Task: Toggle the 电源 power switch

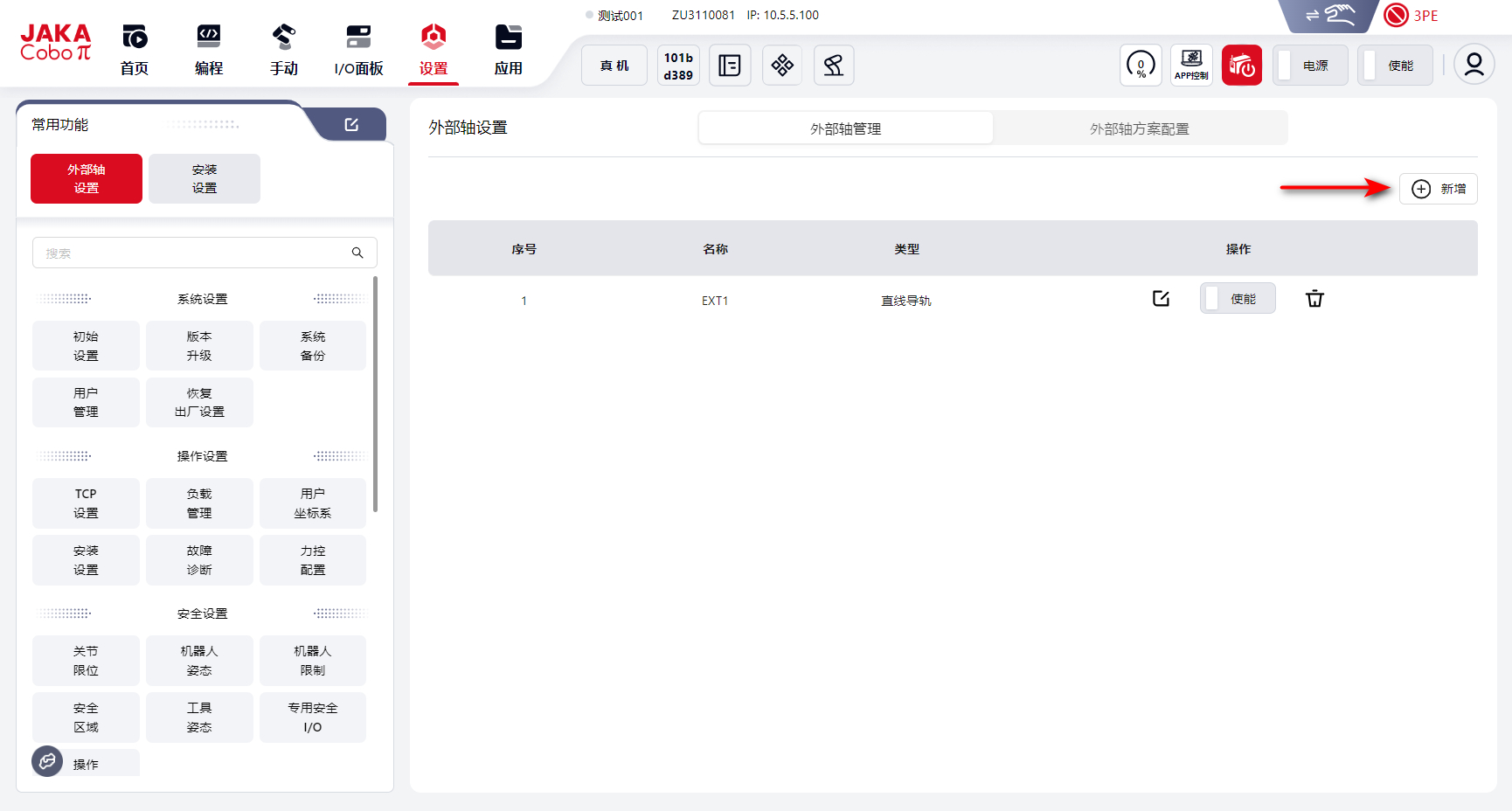Action: point(1308,66)
